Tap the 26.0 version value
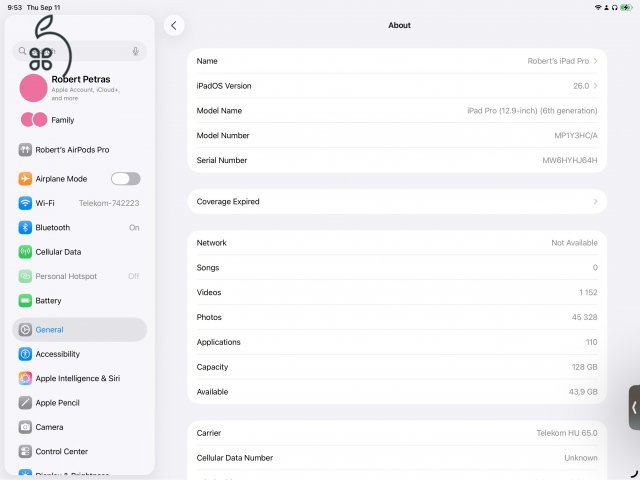The height and width of the screenshot is (480, 640). click(x=581, y=86)
